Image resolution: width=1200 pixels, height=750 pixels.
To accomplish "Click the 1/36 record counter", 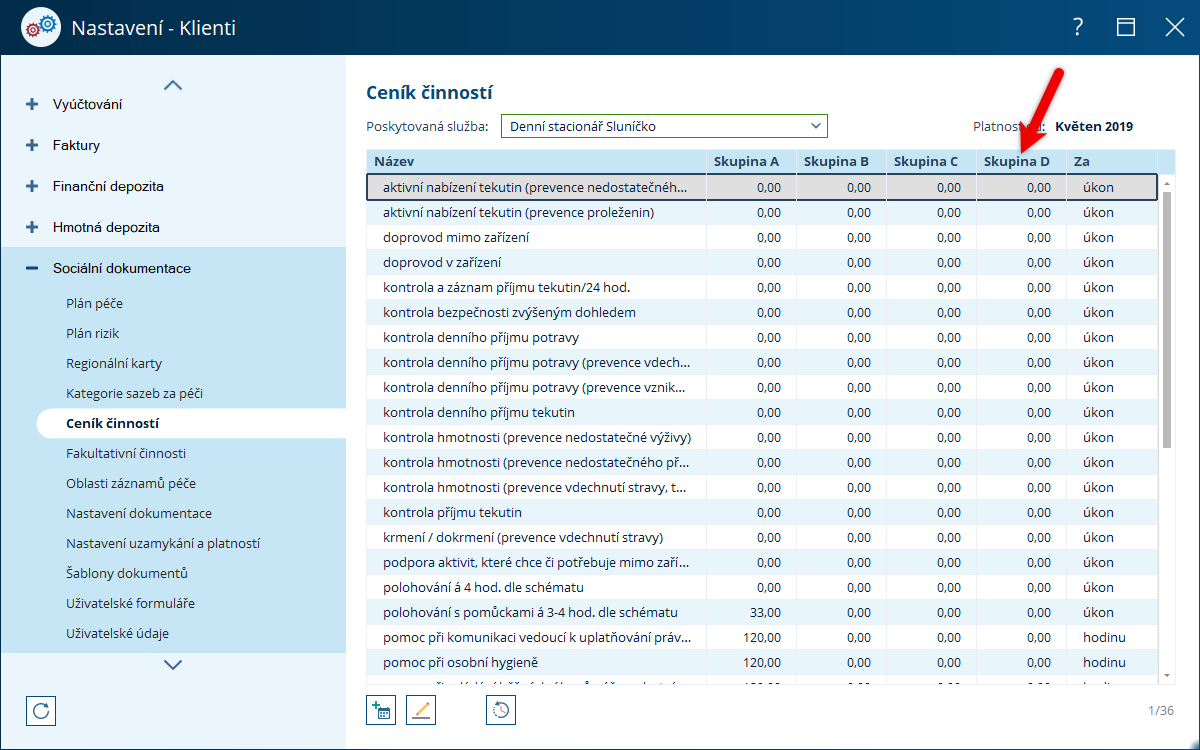I will point(1160,710).
